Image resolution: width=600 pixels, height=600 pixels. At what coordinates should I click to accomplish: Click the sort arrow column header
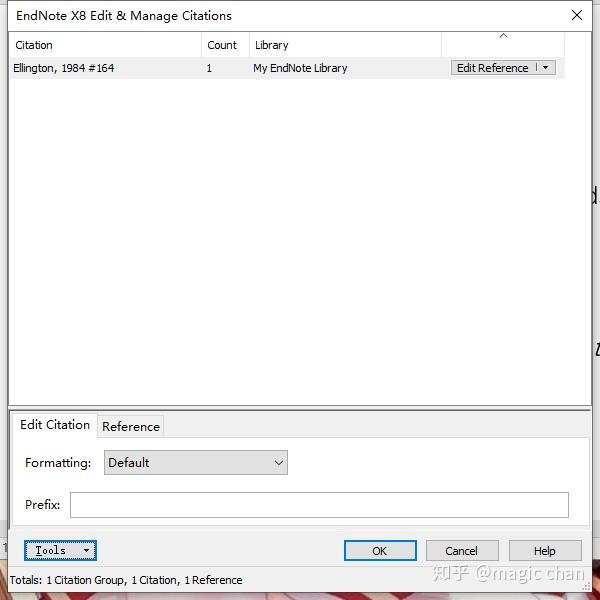(x=503, y=45)
